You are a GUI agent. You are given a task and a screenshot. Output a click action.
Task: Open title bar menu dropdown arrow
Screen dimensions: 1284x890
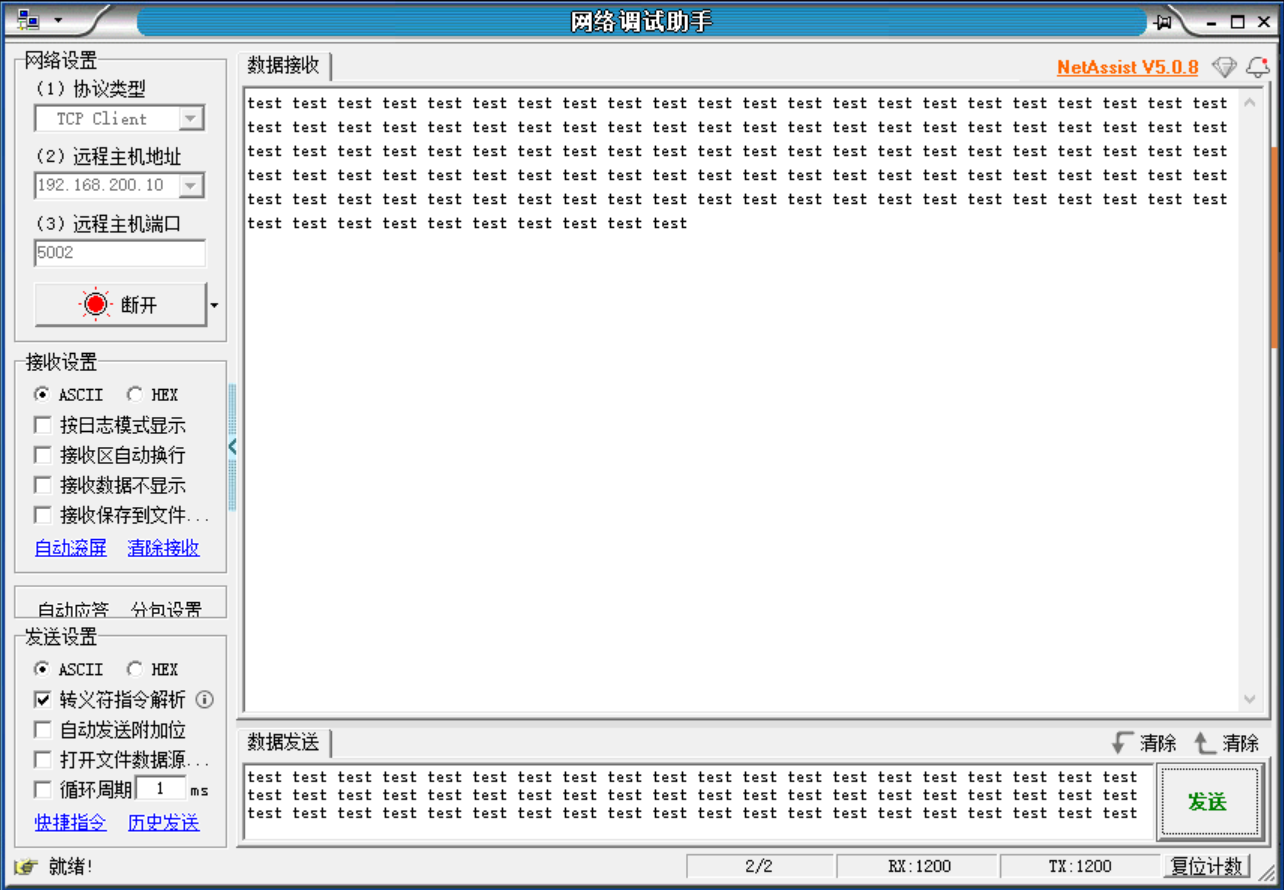57,20
